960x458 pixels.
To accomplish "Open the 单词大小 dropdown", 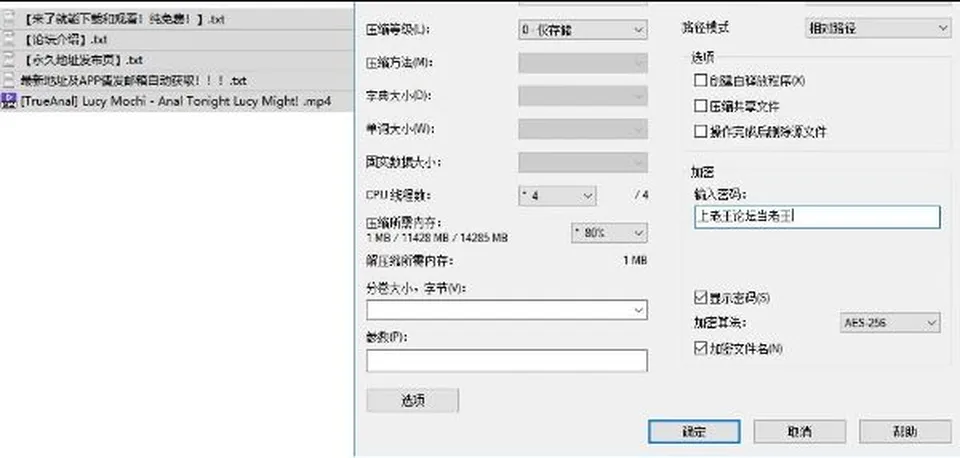I will [582, 129].
